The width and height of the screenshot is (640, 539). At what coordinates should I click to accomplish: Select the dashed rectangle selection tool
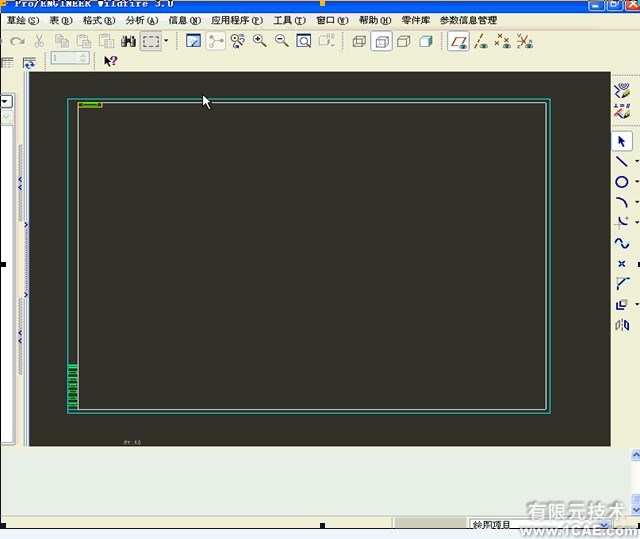(x=151, y=41)
